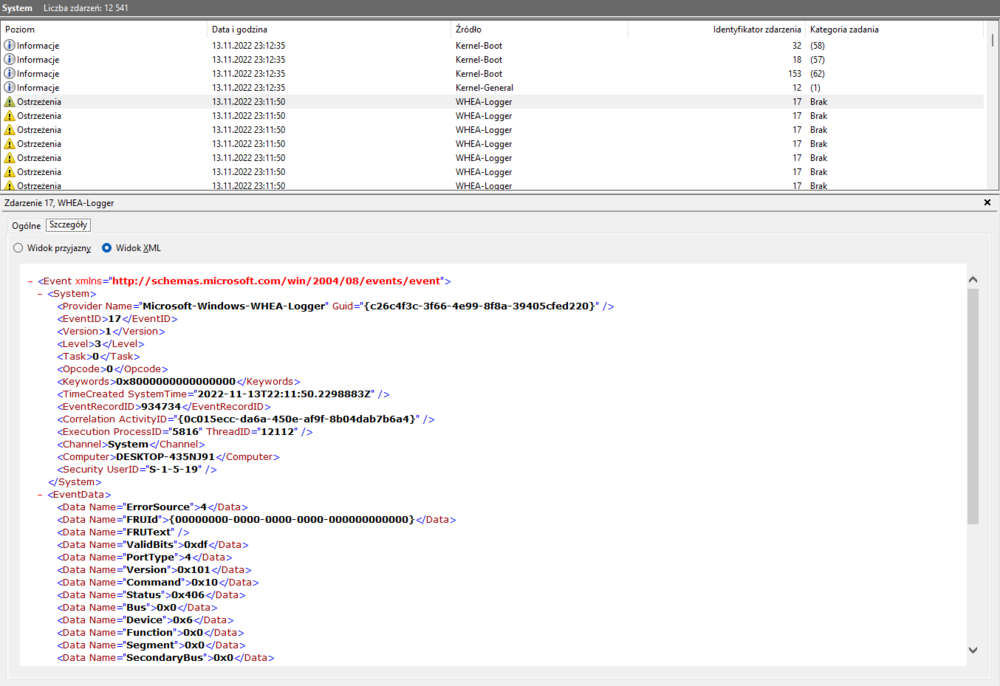This screenshot has width=1000, height=686.
Task: Click the Execution ProcessID 5816 line
Action: (x=185, y=432)
